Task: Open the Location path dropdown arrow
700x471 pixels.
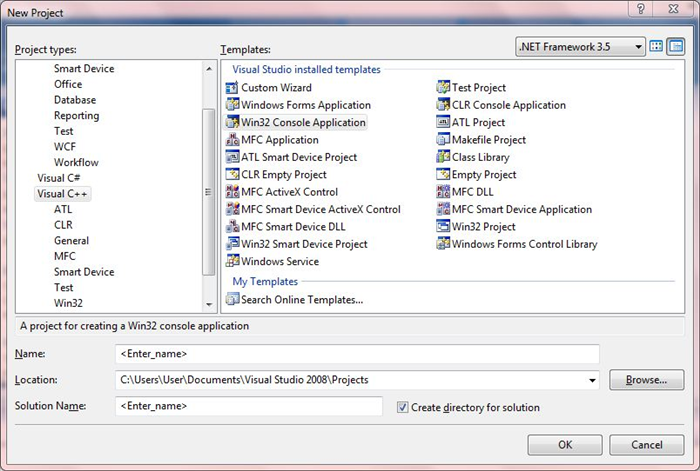Action: (x=592, y=380)
